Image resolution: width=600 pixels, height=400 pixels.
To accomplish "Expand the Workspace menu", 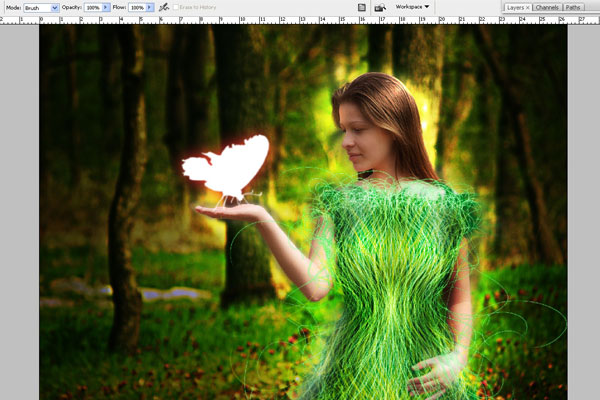I will [x=412, y=7].
